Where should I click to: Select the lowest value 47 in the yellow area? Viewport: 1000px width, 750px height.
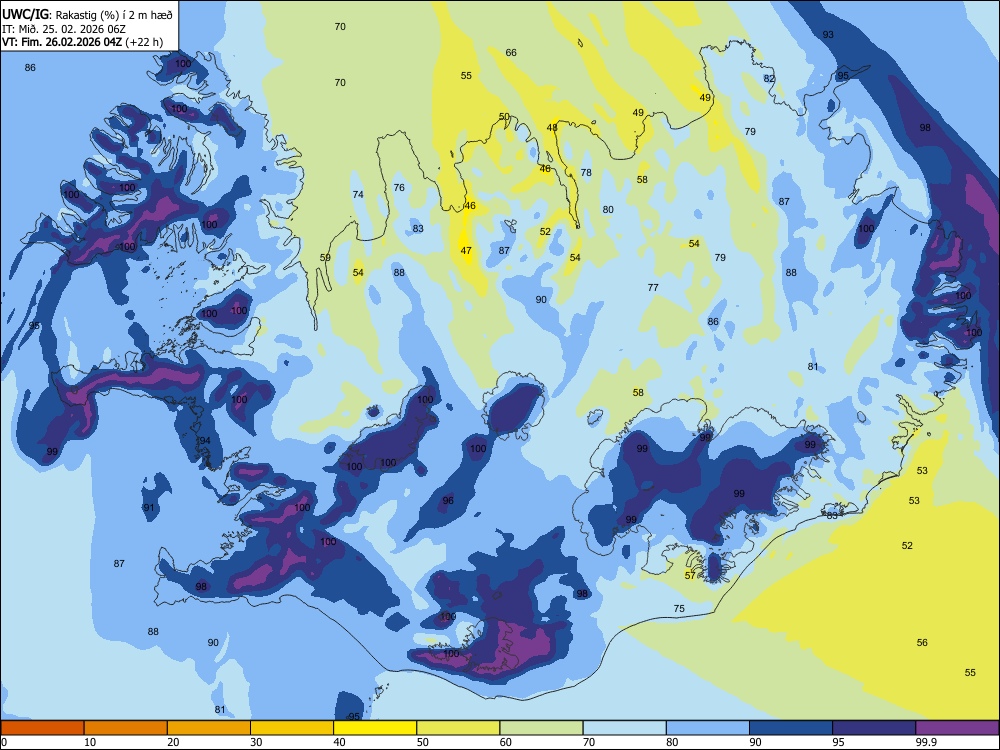466,251
